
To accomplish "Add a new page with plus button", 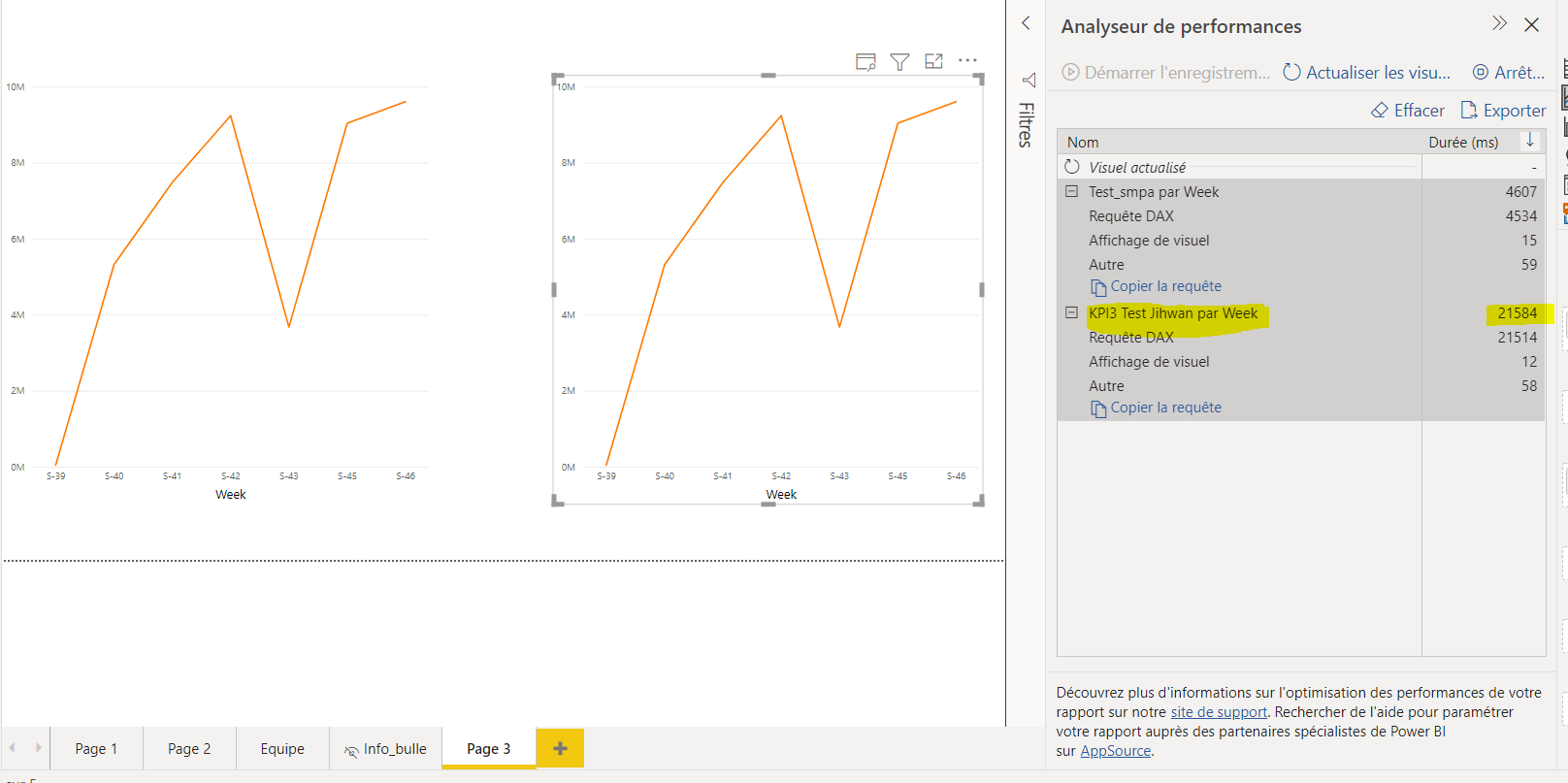I will click(560, 748).
